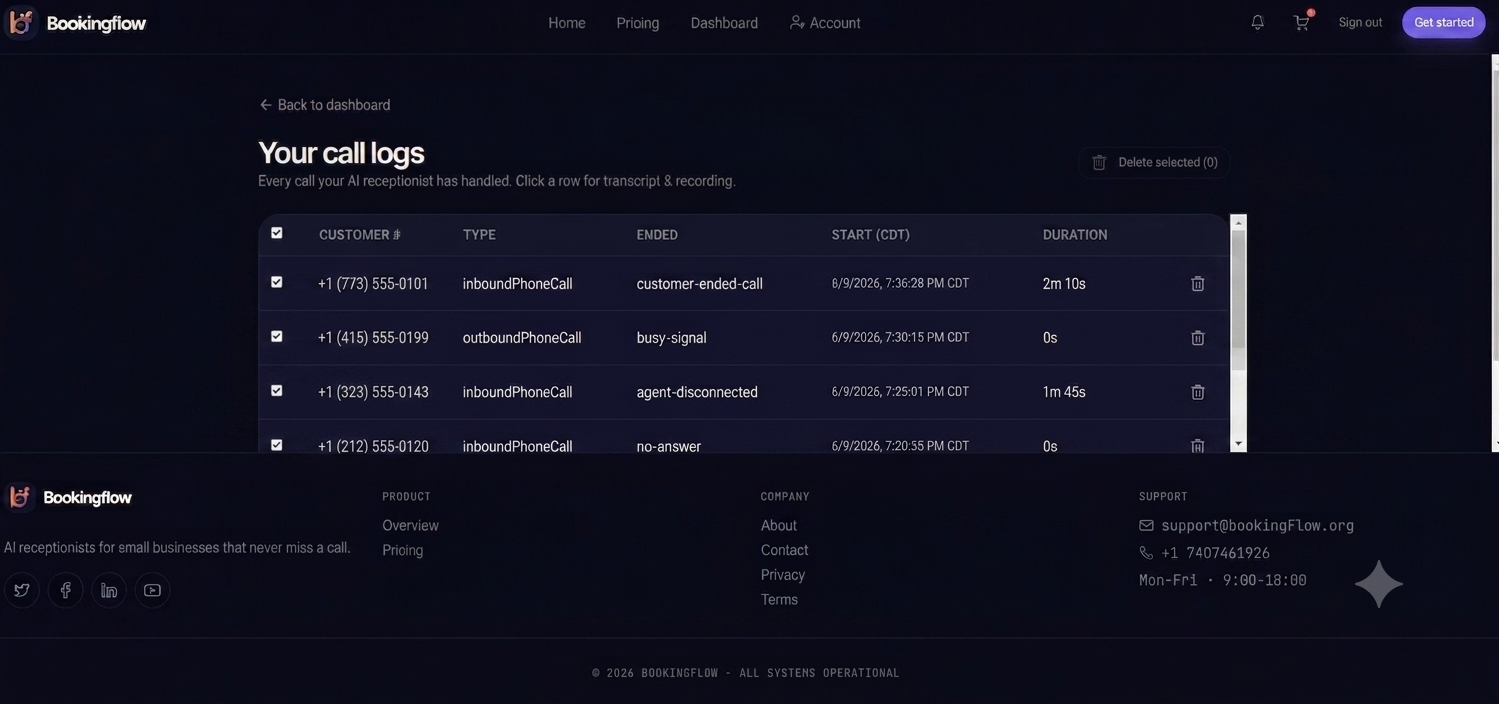Click support phone +1 7407461926

coord(1216,553)
